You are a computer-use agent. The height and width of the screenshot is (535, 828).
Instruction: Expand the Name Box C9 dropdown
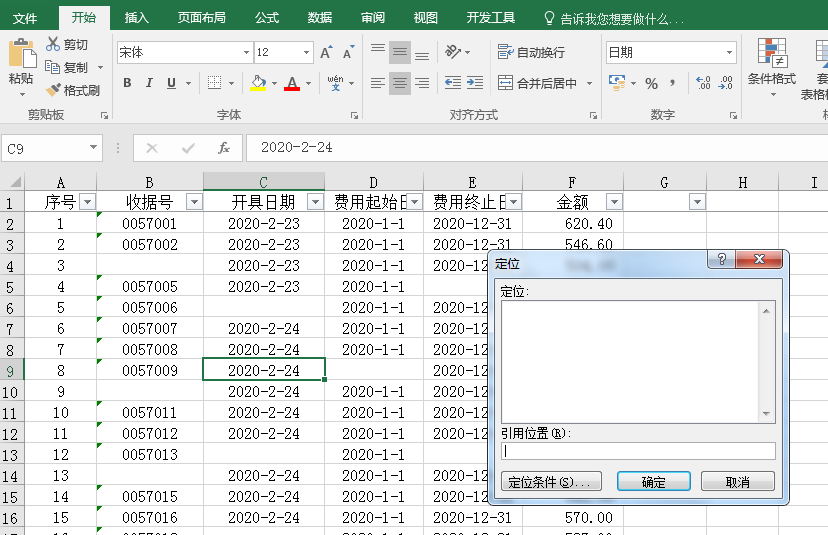pos(93,148)
